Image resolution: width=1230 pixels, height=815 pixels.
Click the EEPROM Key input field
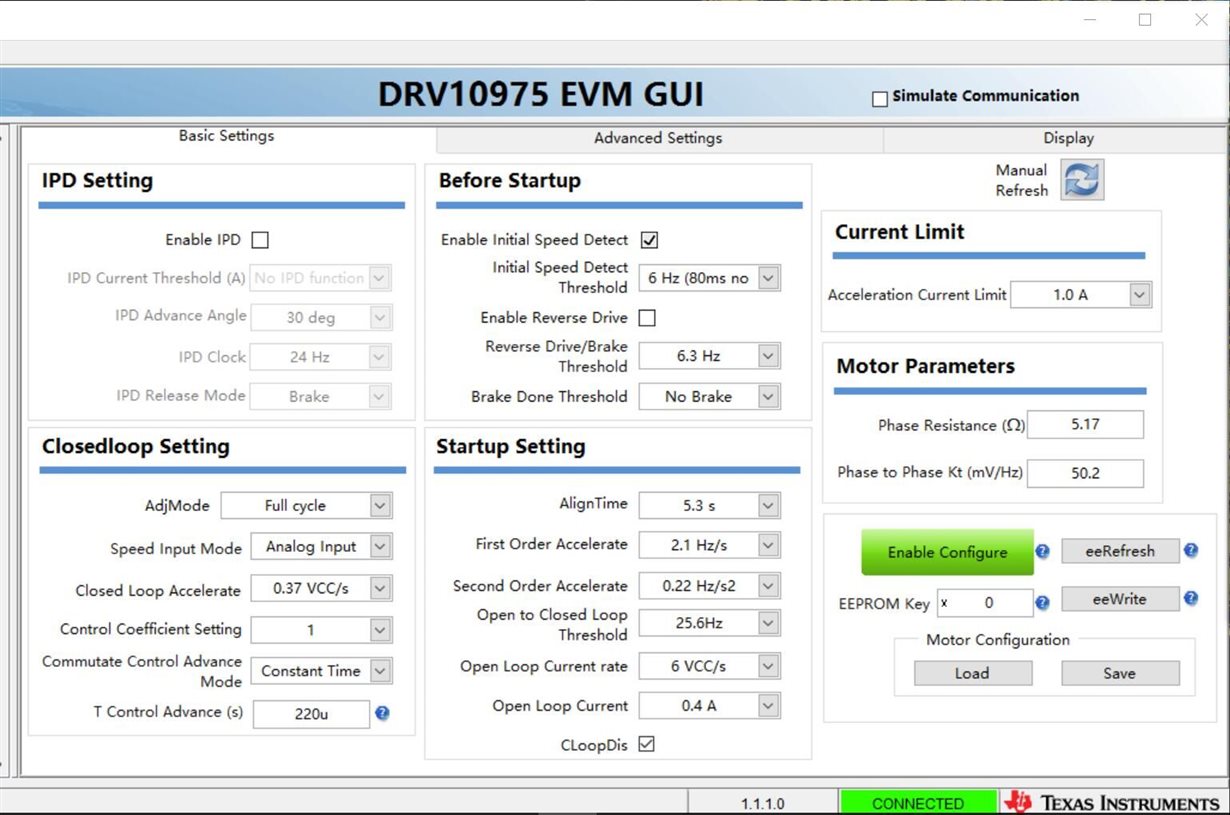point(985,603)
